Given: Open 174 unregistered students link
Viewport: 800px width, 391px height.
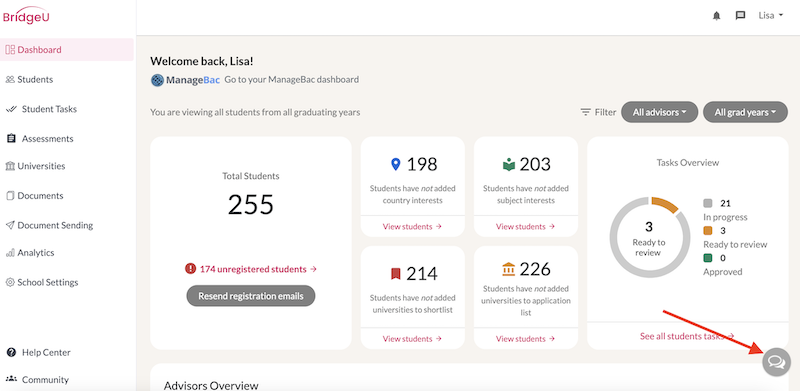Looking at the screenshot, I should coord(258,269).
